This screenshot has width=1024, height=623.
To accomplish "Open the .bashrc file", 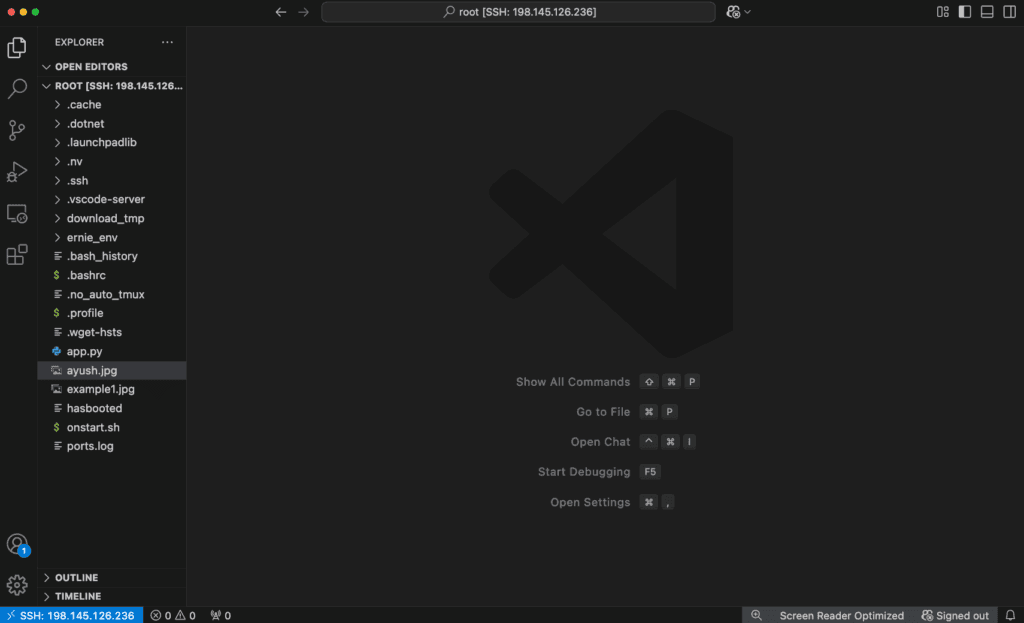I will click(112, 275).
